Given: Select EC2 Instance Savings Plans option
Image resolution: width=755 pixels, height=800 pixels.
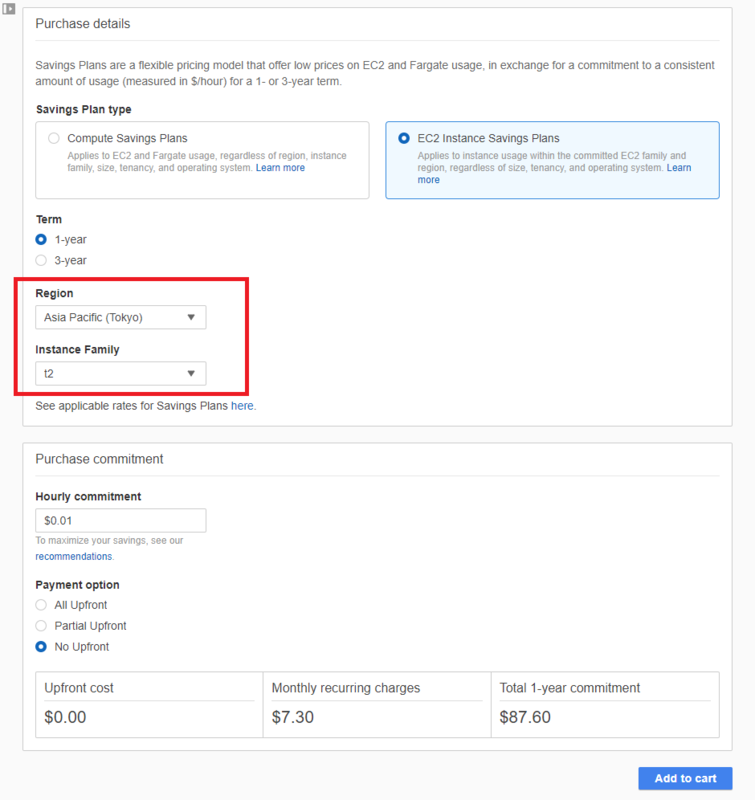Looking at the screenshot, I should 404,138.
